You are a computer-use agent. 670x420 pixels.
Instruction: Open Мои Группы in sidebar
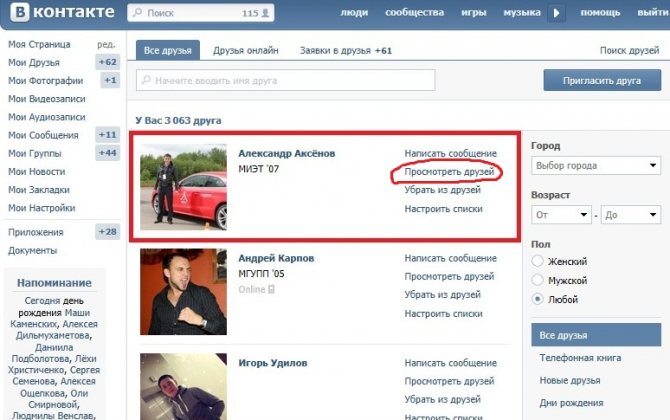(x=35, y=153)
